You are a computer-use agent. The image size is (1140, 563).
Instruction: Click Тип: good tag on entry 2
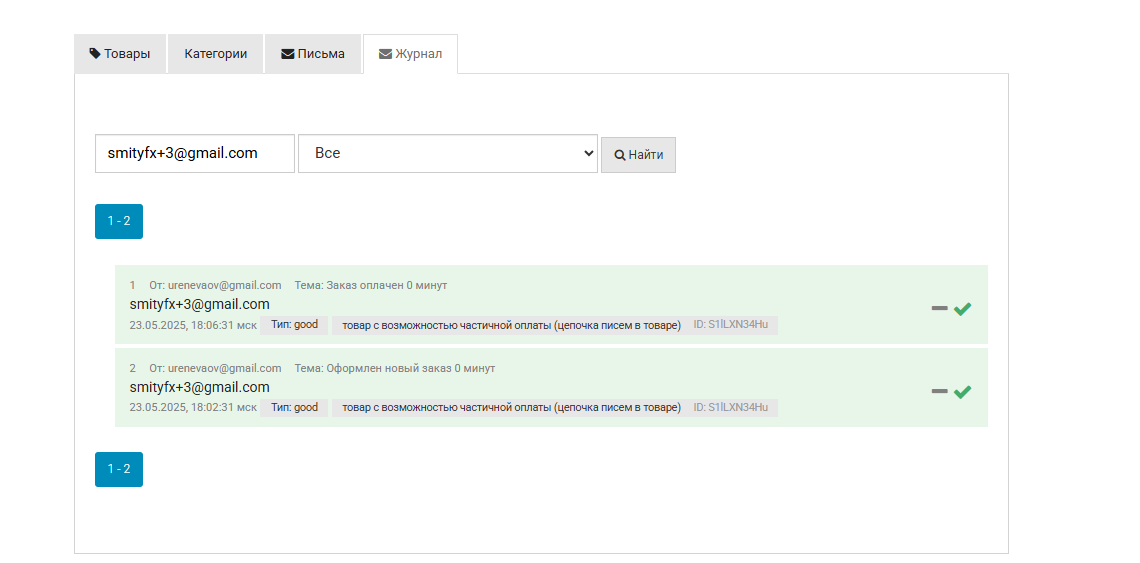294,407
